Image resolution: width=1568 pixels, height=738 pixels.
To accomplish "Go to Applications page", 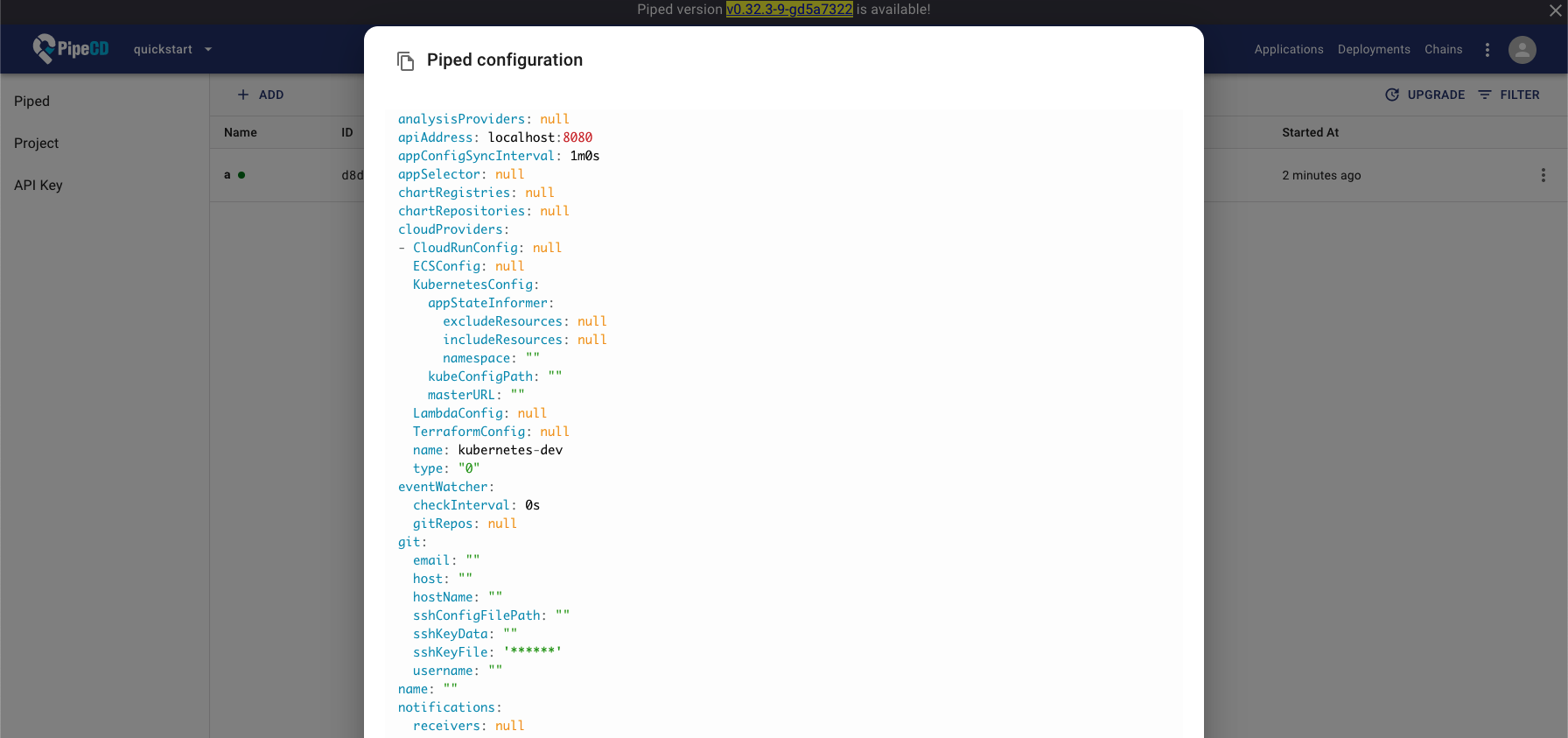I will 1289,49.
